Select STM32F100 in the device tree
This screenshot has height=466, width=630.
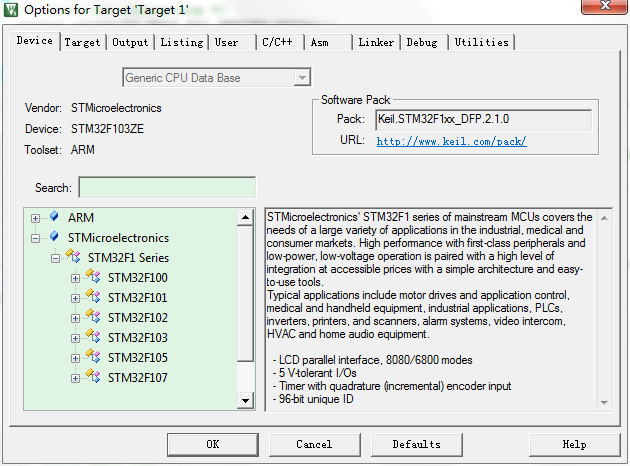pyautogui.click(x=138, y=278)
